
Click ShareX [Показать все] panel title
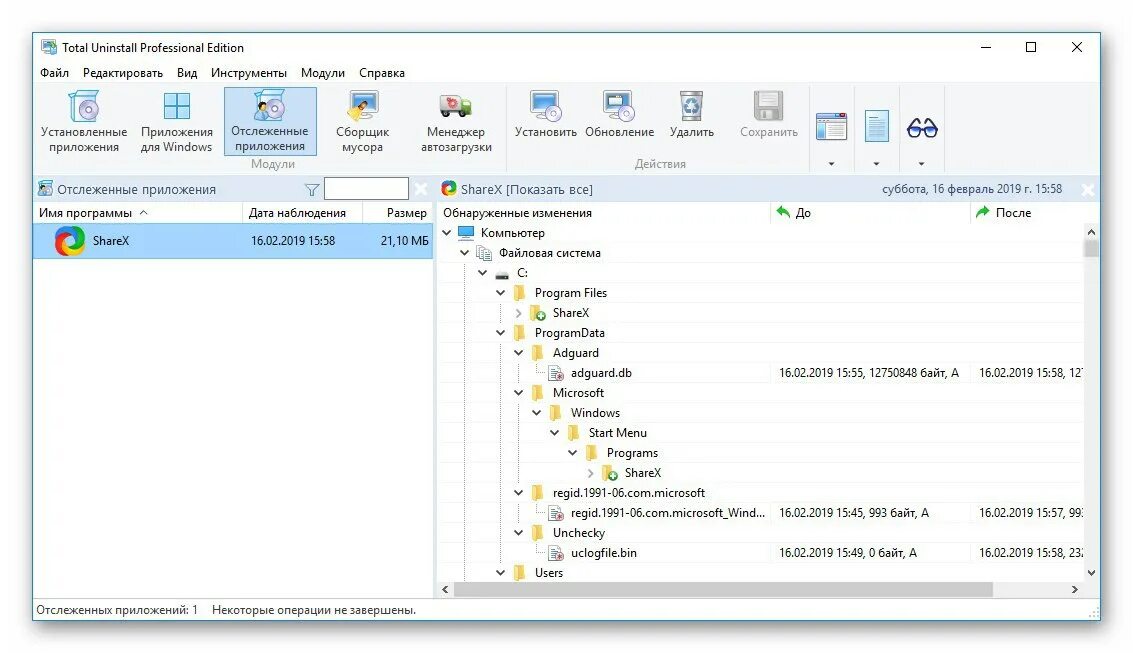(x=527, y=189)
